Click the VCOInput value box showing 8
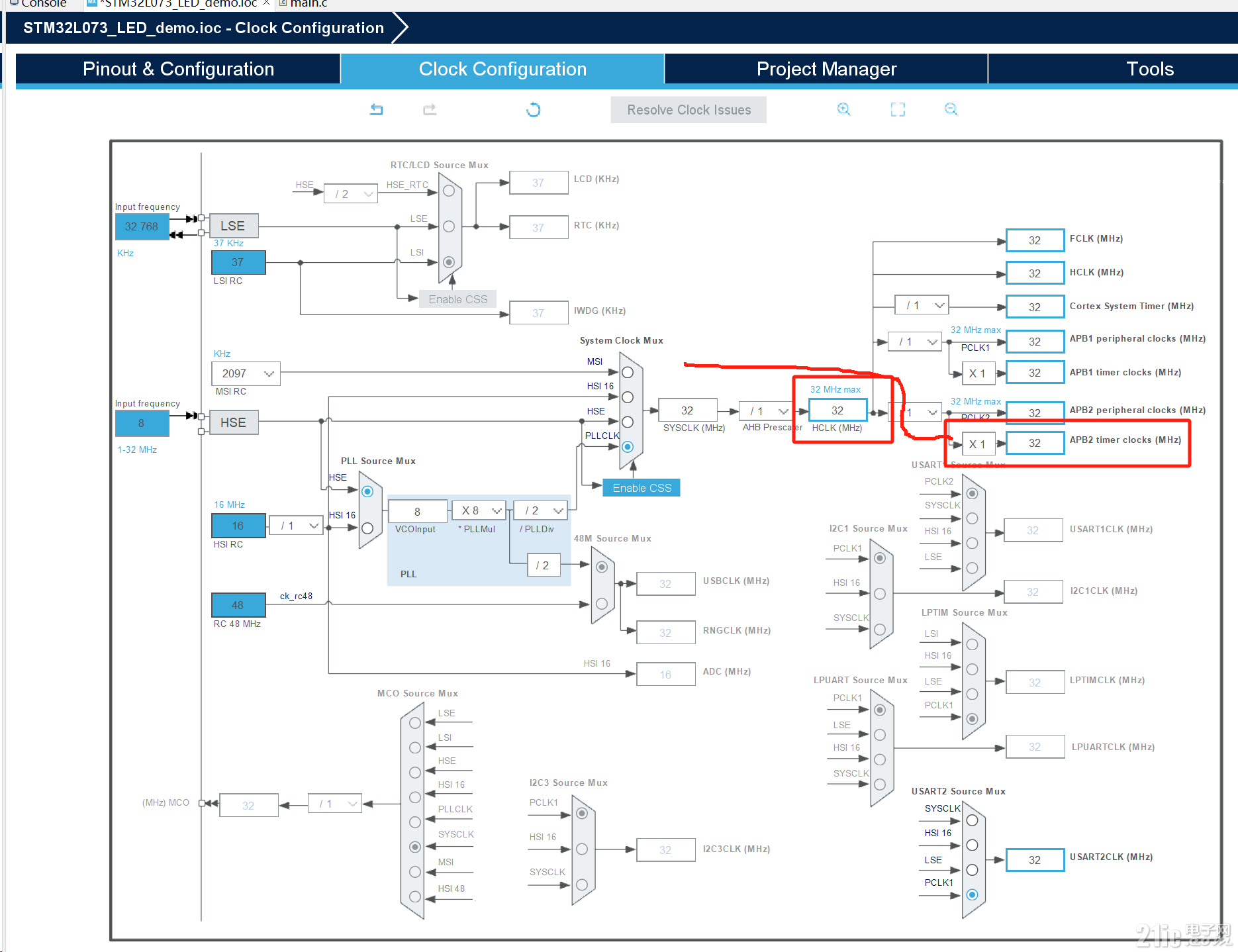1238x952 pixels. point(418,512)
